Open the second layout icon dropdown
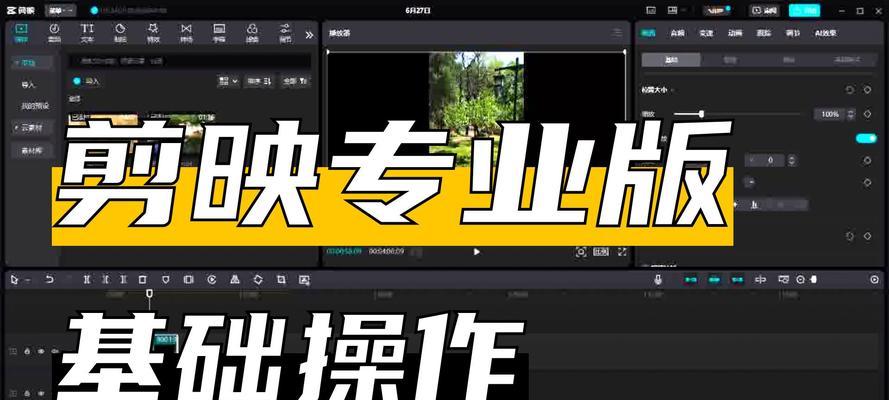Image resolution: width=889 pixels, height=400 pixels. (x=677, y=10)
